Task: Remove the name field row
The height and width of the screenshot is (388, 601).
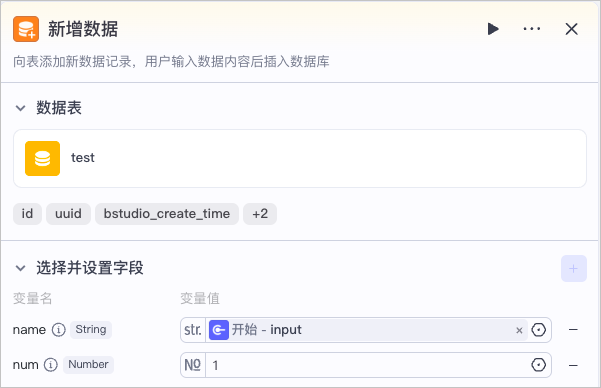Action: coord(573,330)
